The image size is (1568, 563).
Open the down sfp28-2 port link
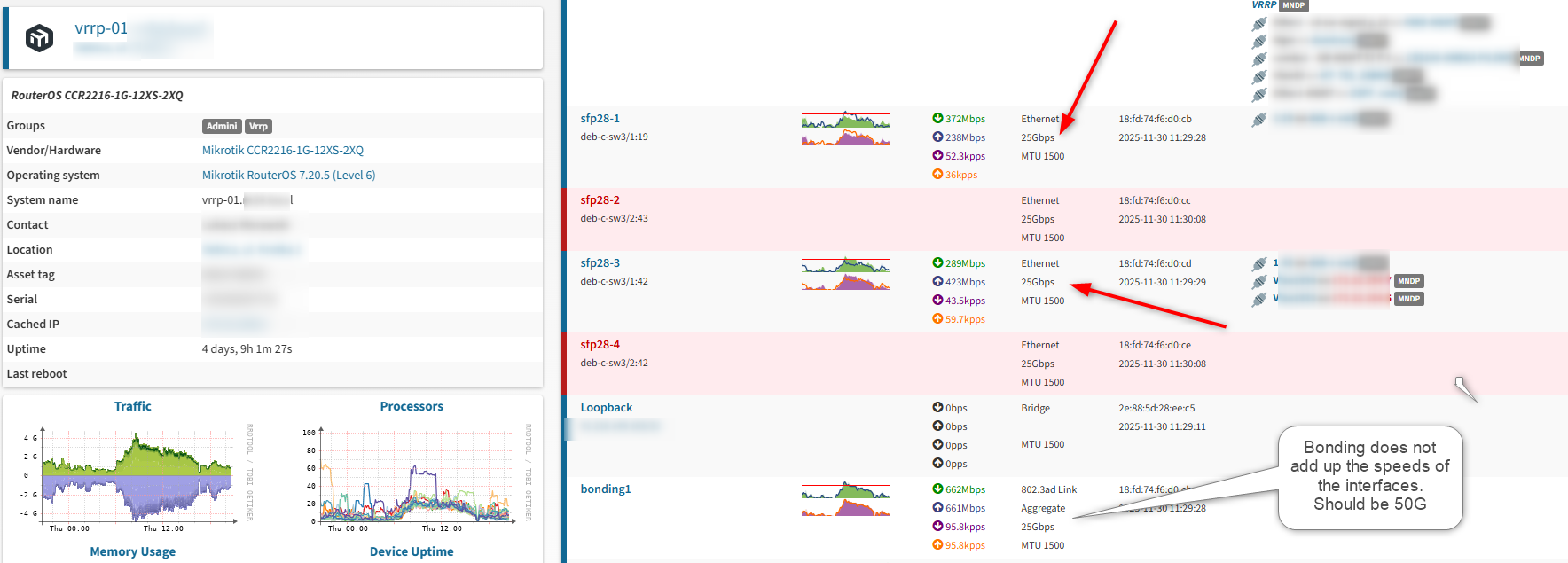(x=600, y=200)
